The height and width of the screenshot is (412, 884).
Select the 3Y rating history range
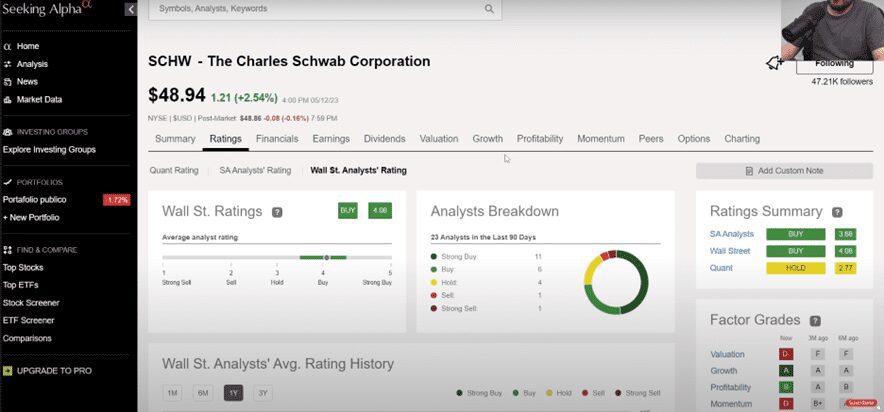point(262,393)
